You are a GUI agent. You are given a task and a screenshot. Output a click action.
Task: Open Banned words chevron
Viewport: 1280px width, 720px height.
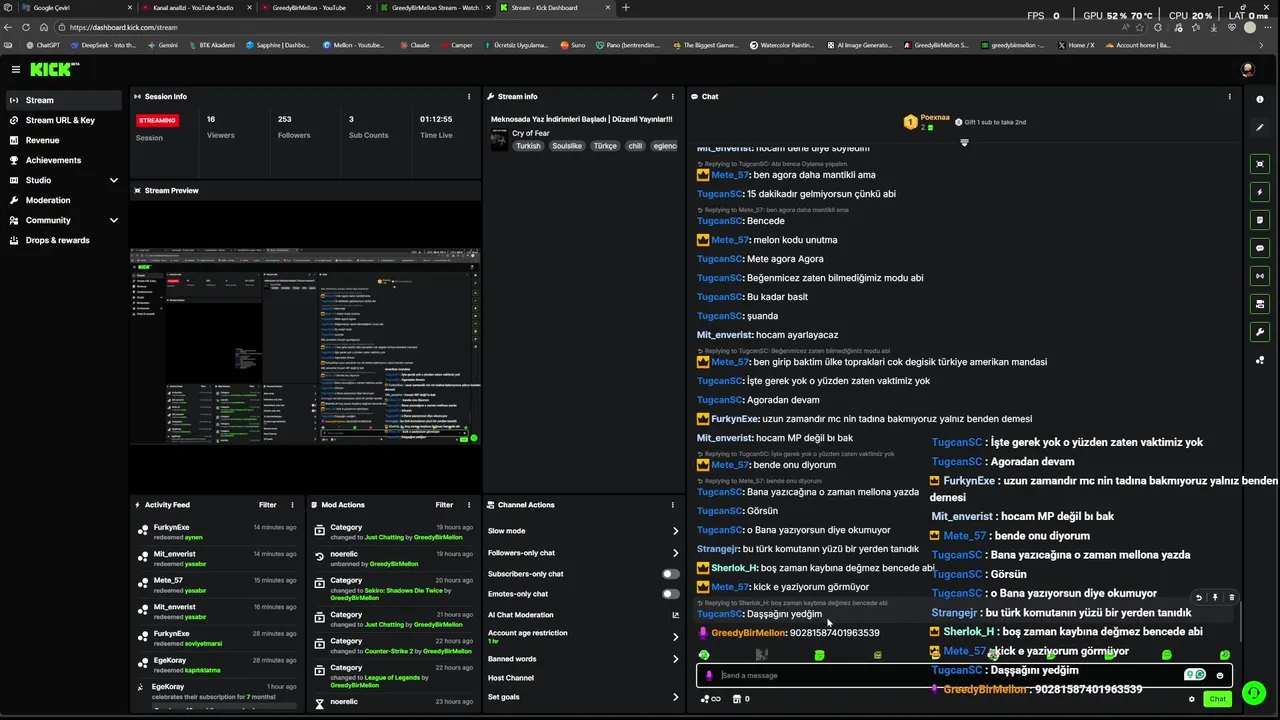[675, 659]
